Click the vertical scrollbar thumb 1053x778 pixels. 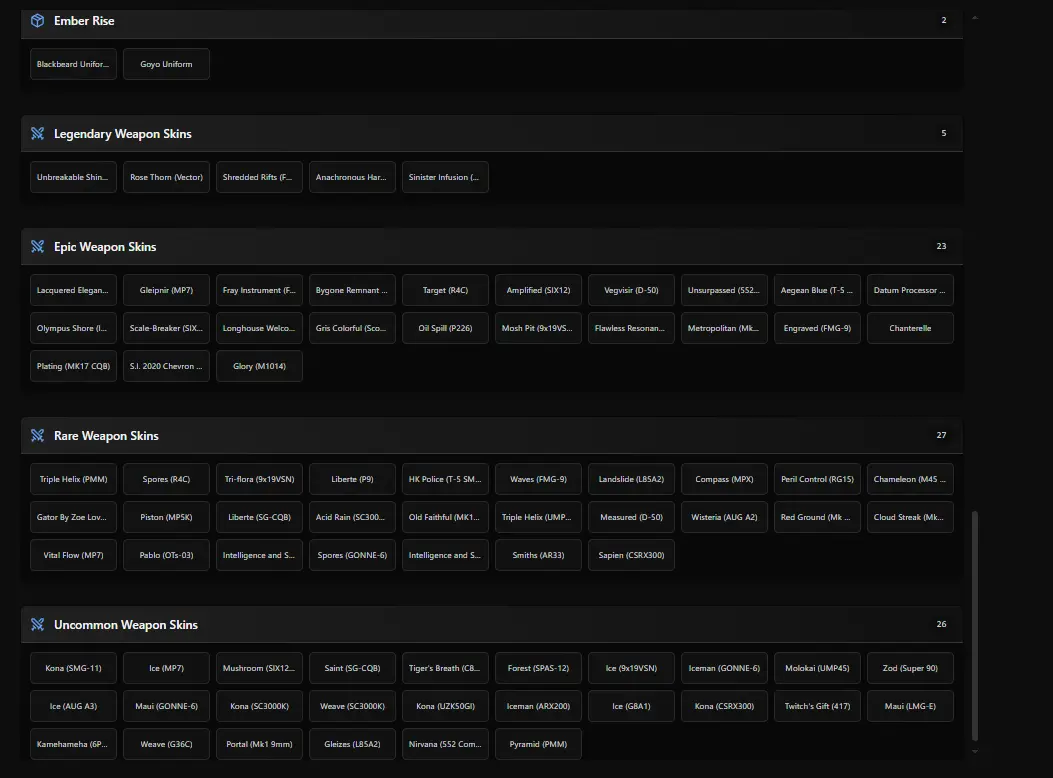point(975,625)
